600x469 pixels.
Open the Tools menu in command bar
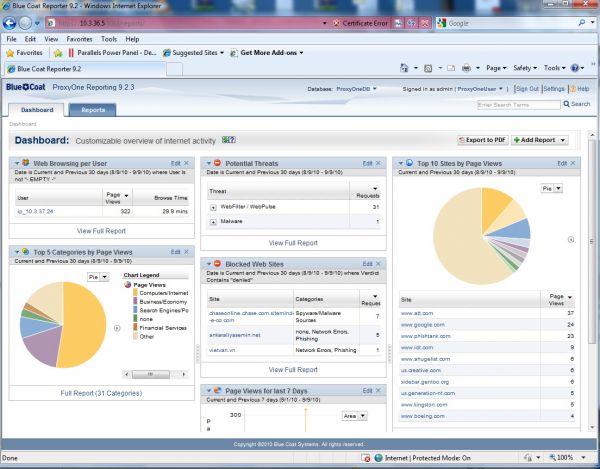click(554, 68)
